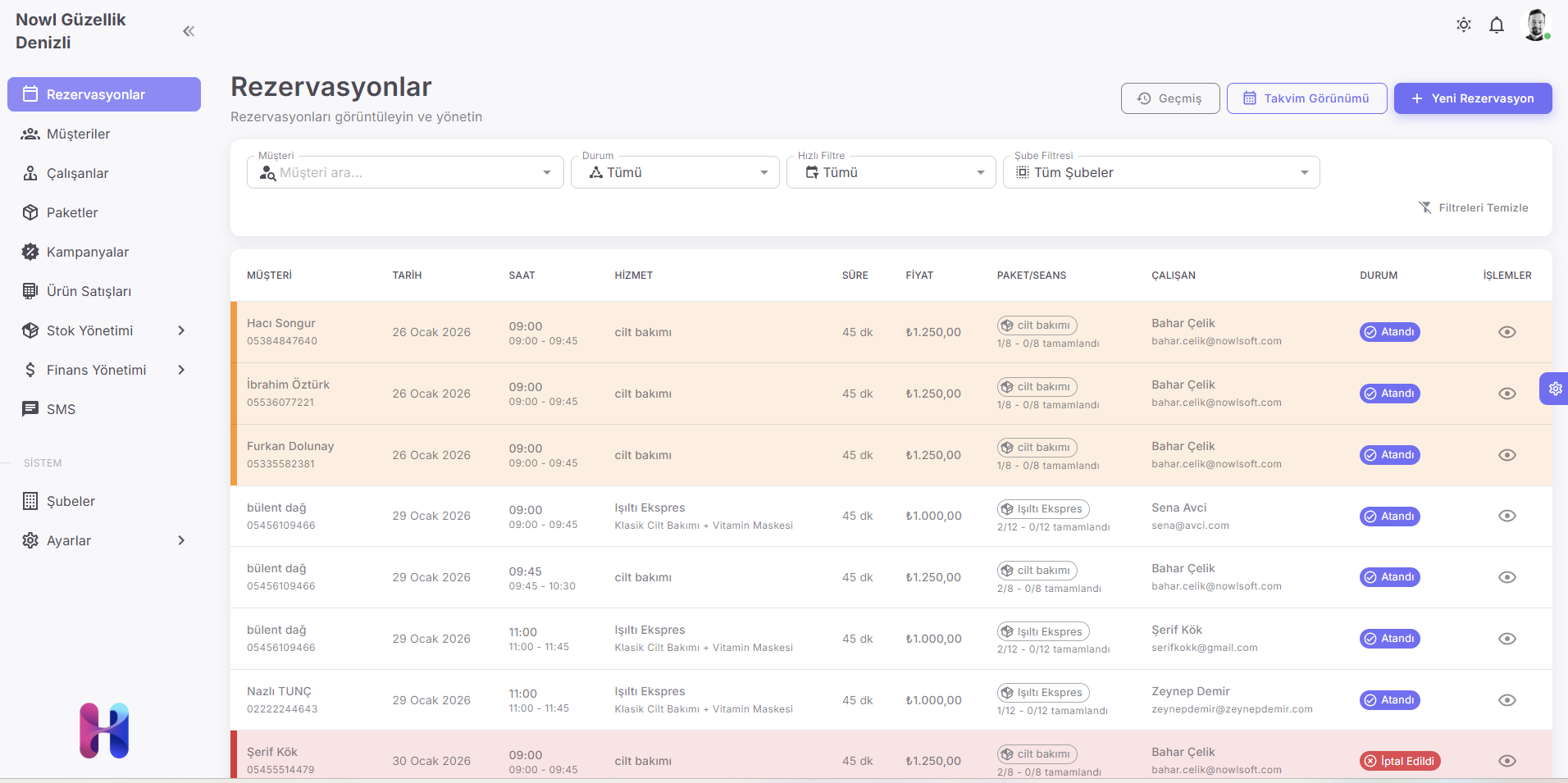Open the user profile avatar

click(x=1535, y=25)
